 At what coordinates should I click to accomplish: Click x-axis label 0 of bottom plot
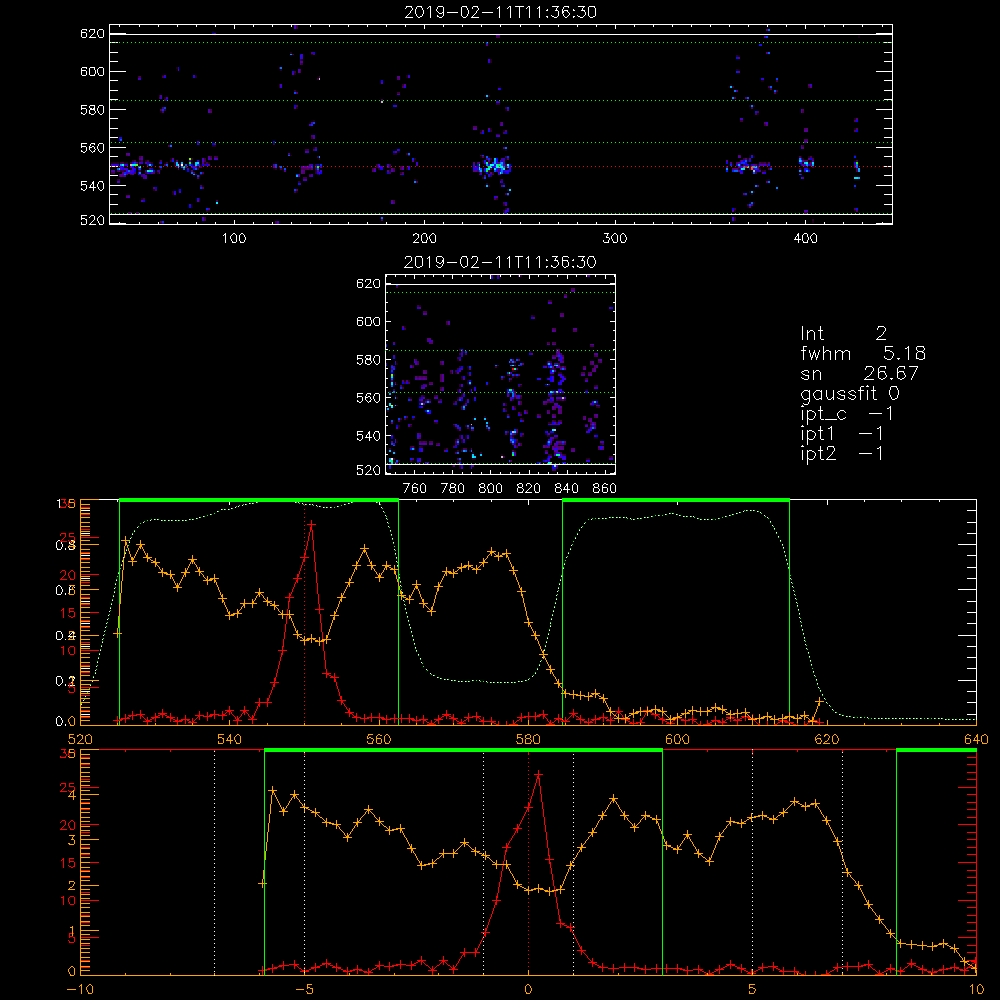528,990
